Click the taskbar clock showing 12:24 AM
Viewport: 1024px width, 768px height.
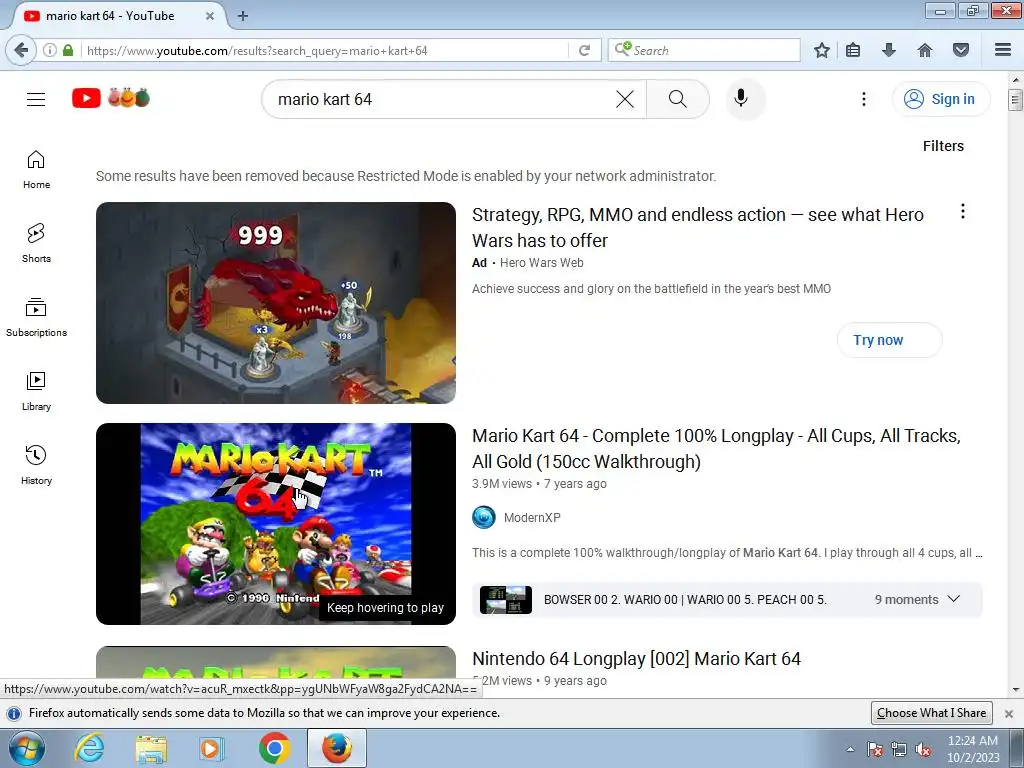972,749
